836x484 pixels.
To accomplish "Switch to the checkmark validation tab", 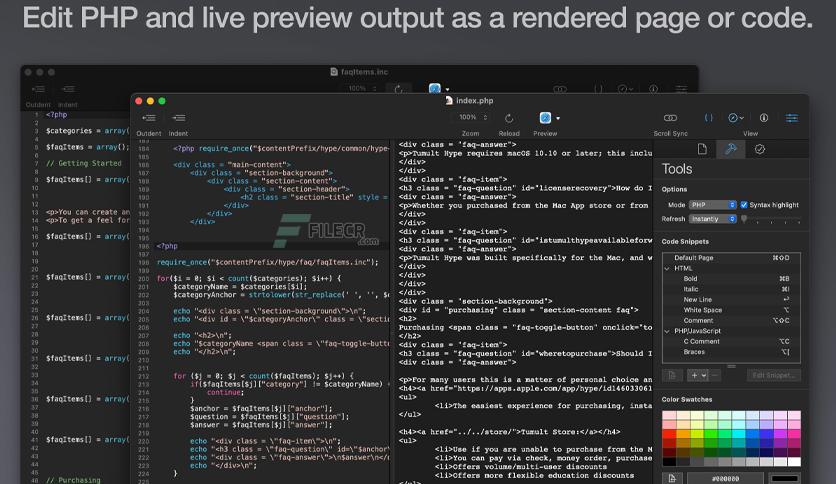I will [759, 149].
